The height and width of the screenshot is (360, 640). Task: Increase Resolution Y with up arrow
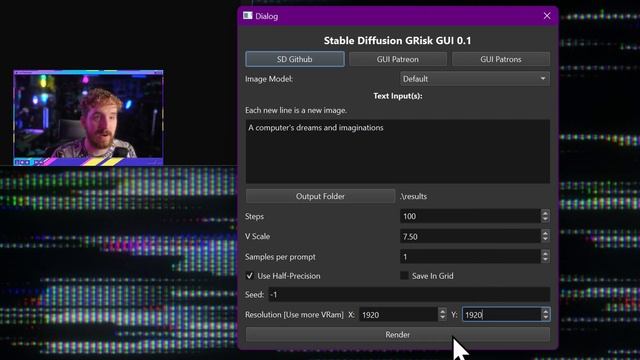546,311
